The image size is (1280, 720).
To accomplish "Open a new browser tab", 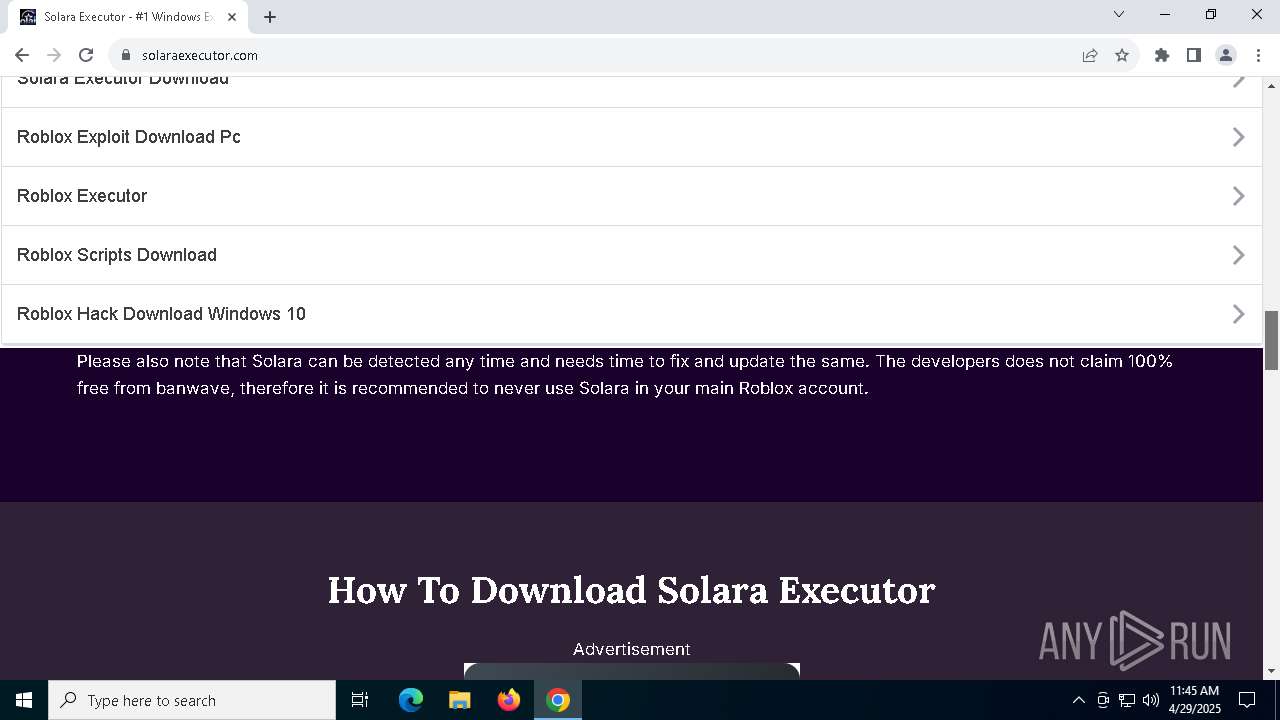I will pyautogui.click(x=270, y=17).
